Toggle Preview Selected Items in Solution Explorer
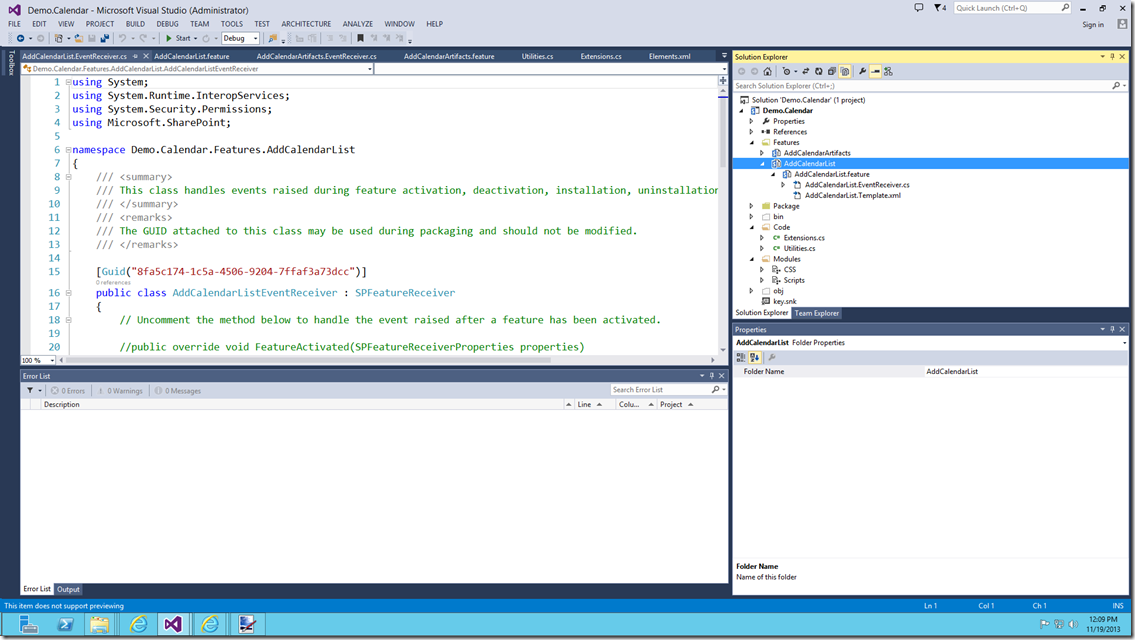Image resolution: width=1135 pixels, height=640 pixels. pos(876,71)
